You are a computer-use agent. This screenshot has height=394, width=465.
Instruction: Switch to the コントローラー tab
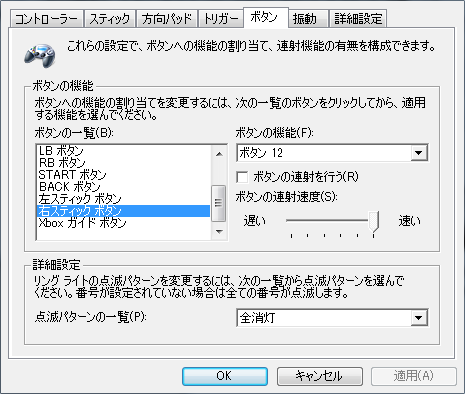coord(47,19)
